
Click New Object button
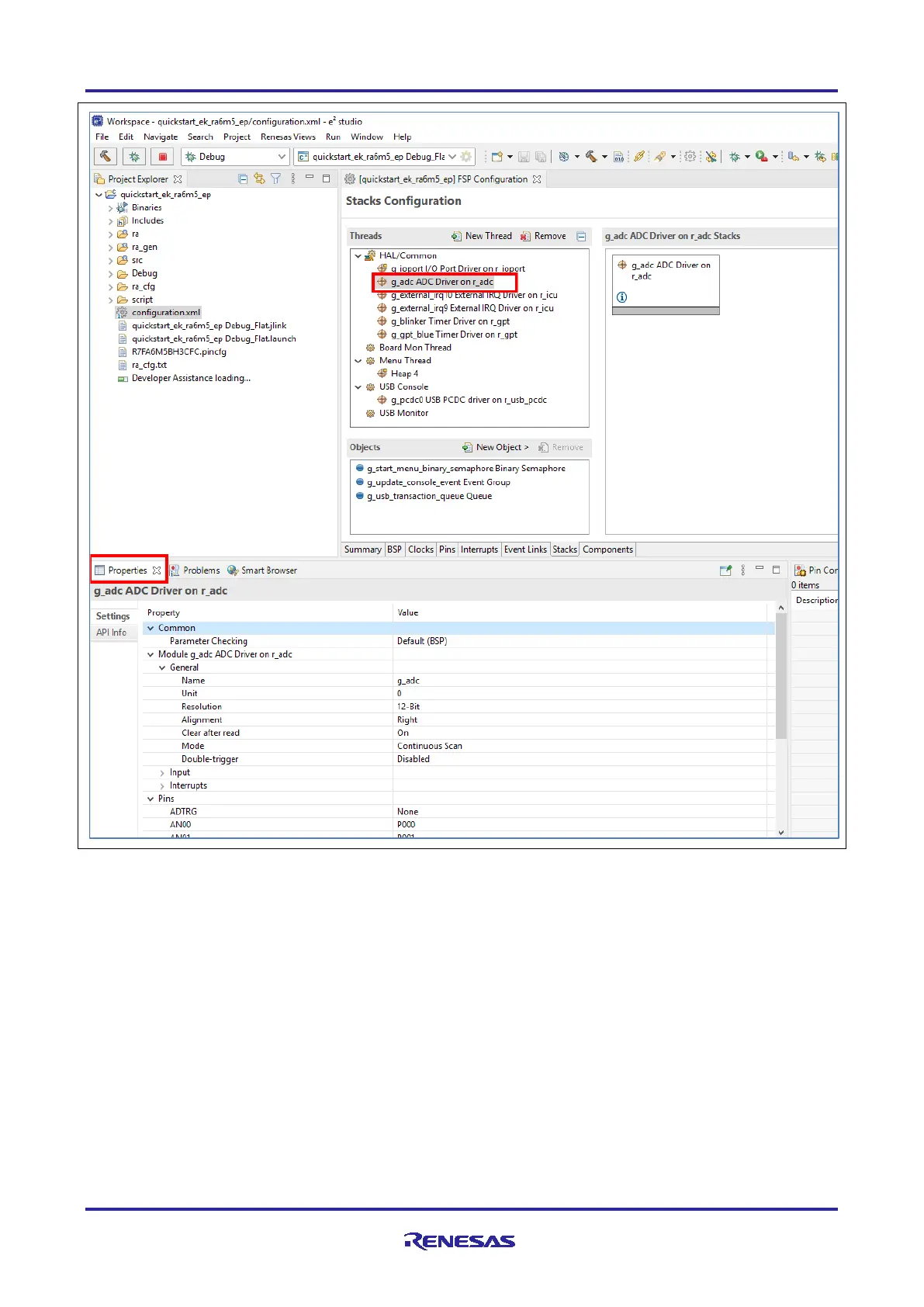[495, 448]
